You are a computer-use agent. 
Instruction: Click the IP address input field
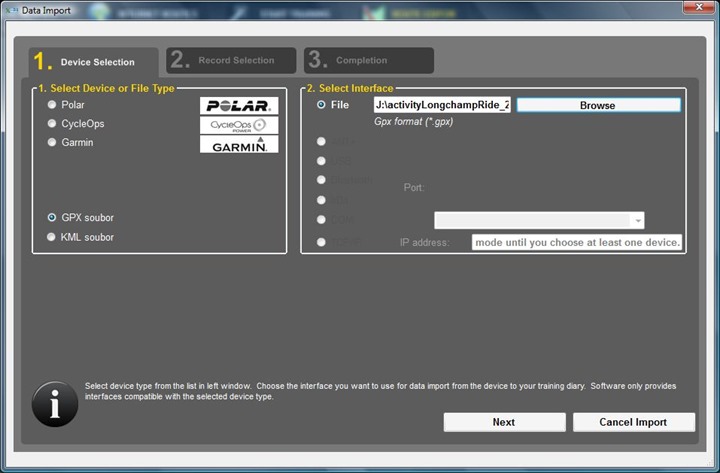coord(577,242)
